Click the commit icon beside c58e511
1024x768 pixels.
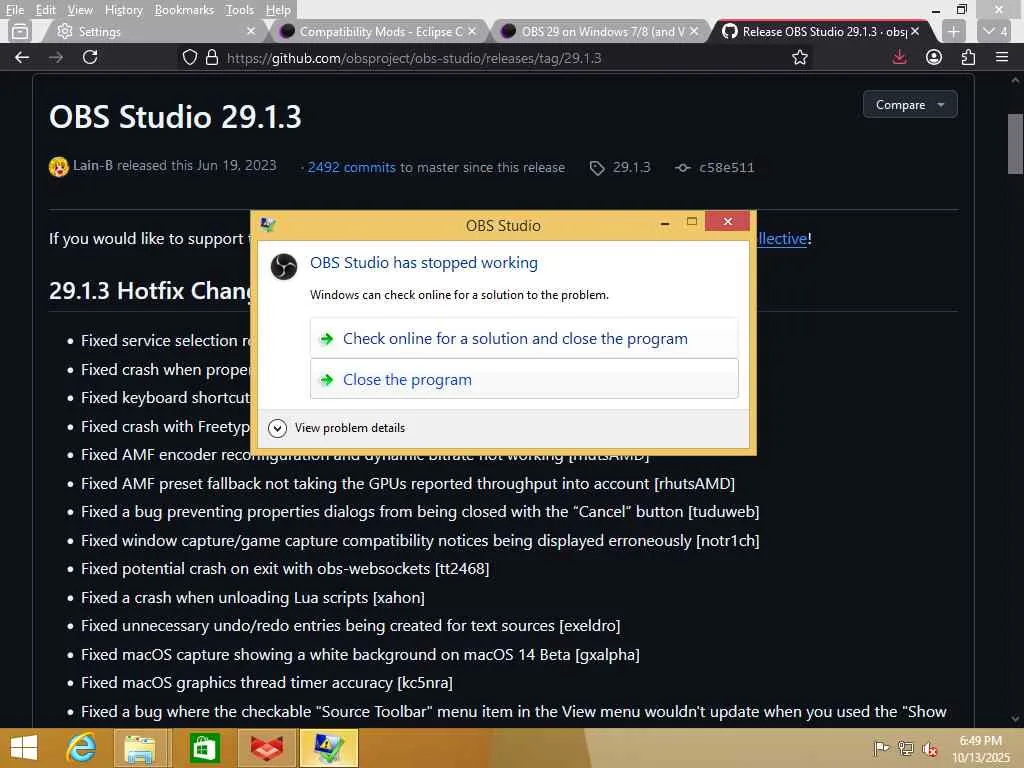[x=682, y=168]
